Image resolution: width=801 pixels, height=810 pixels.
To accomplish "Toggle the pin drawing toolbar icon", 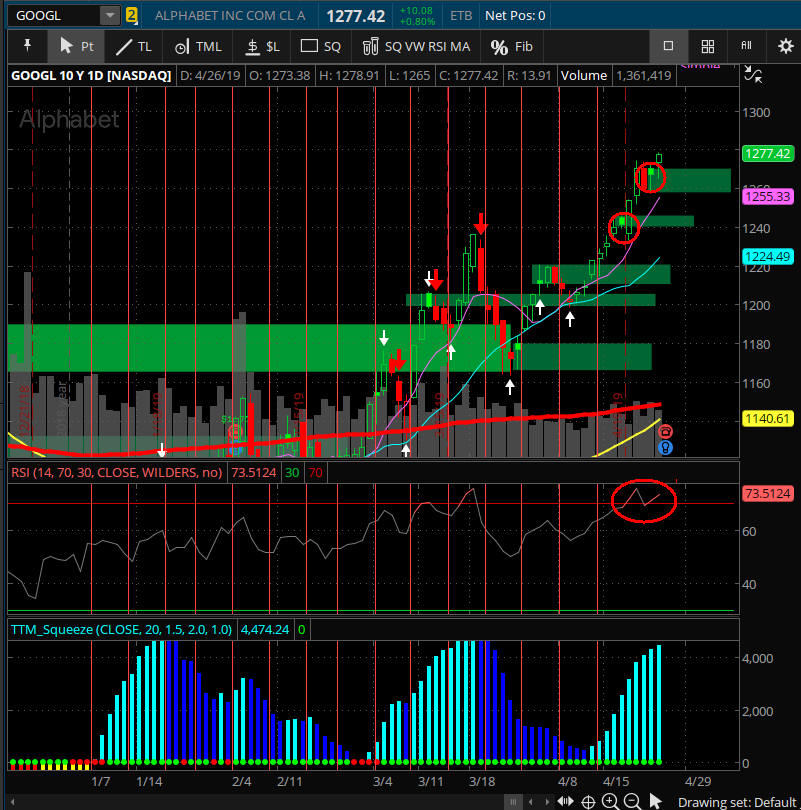I will click(x=27, y=46).
